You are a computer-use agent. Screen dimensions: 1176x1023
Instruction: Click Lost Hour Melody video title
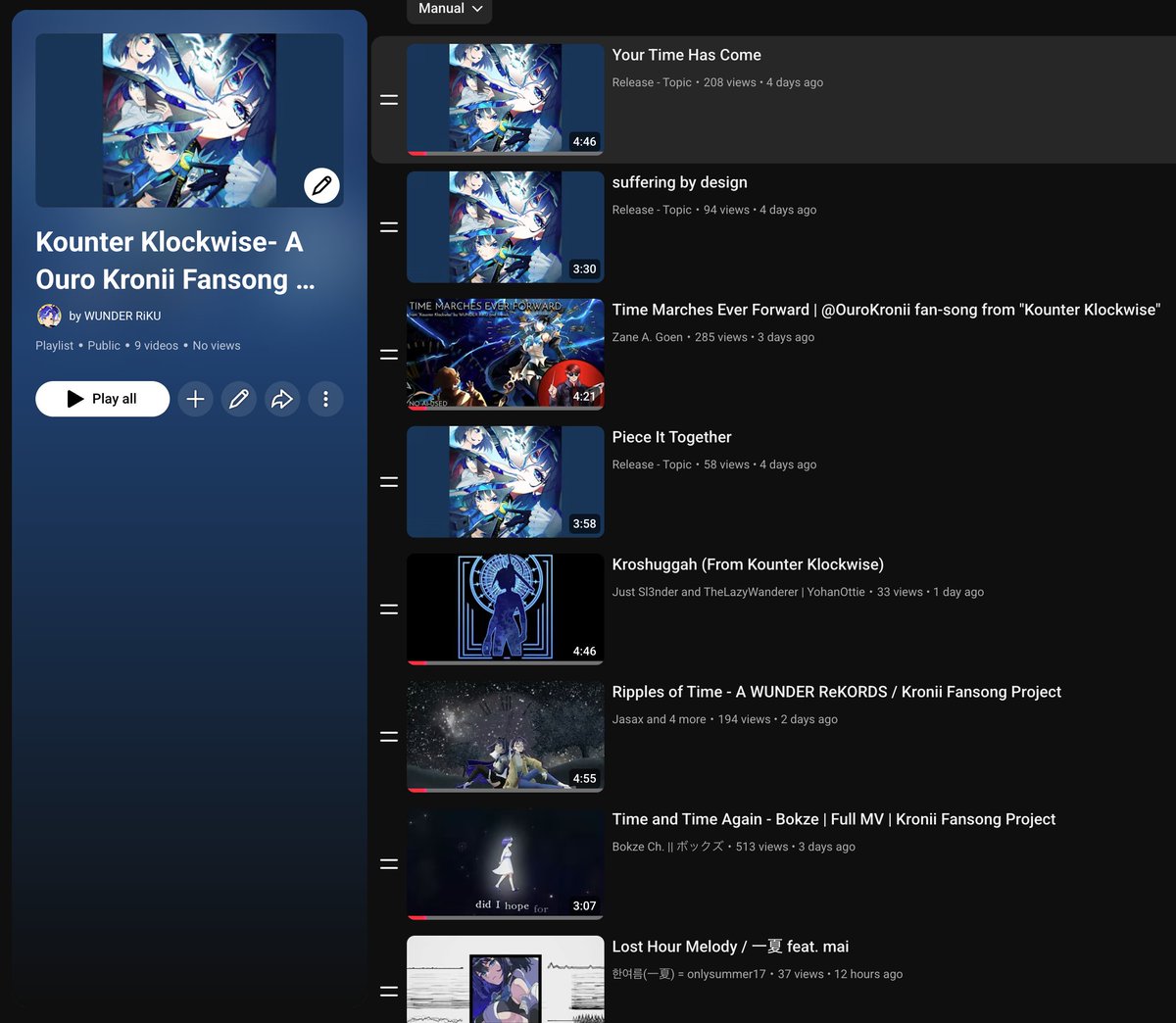pos(730,947)
